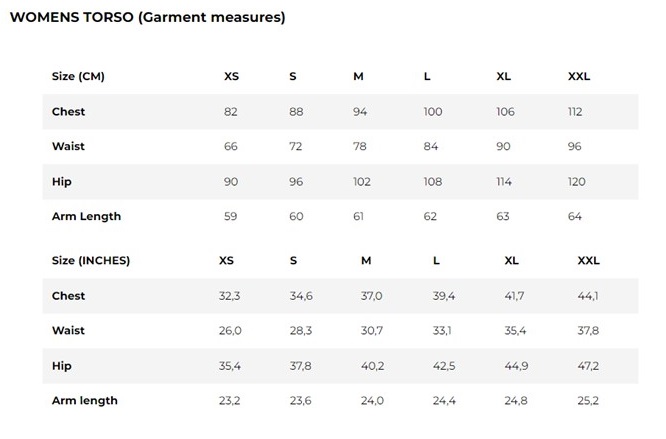Select arm length value 25,2 inches for XXL
The image size is (666, 439).
[588, 401]
